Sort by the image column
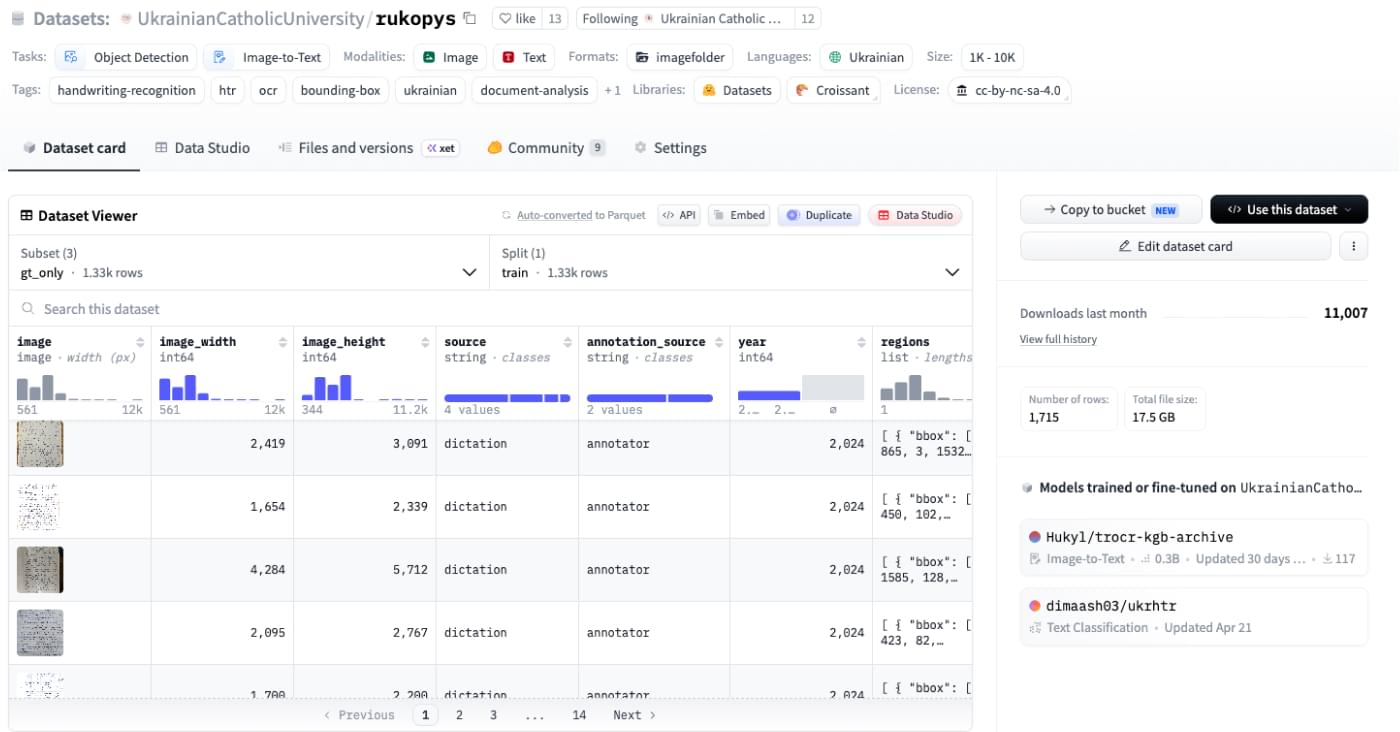The width and height of the screenshot is (1400, 732). [139, 342]
